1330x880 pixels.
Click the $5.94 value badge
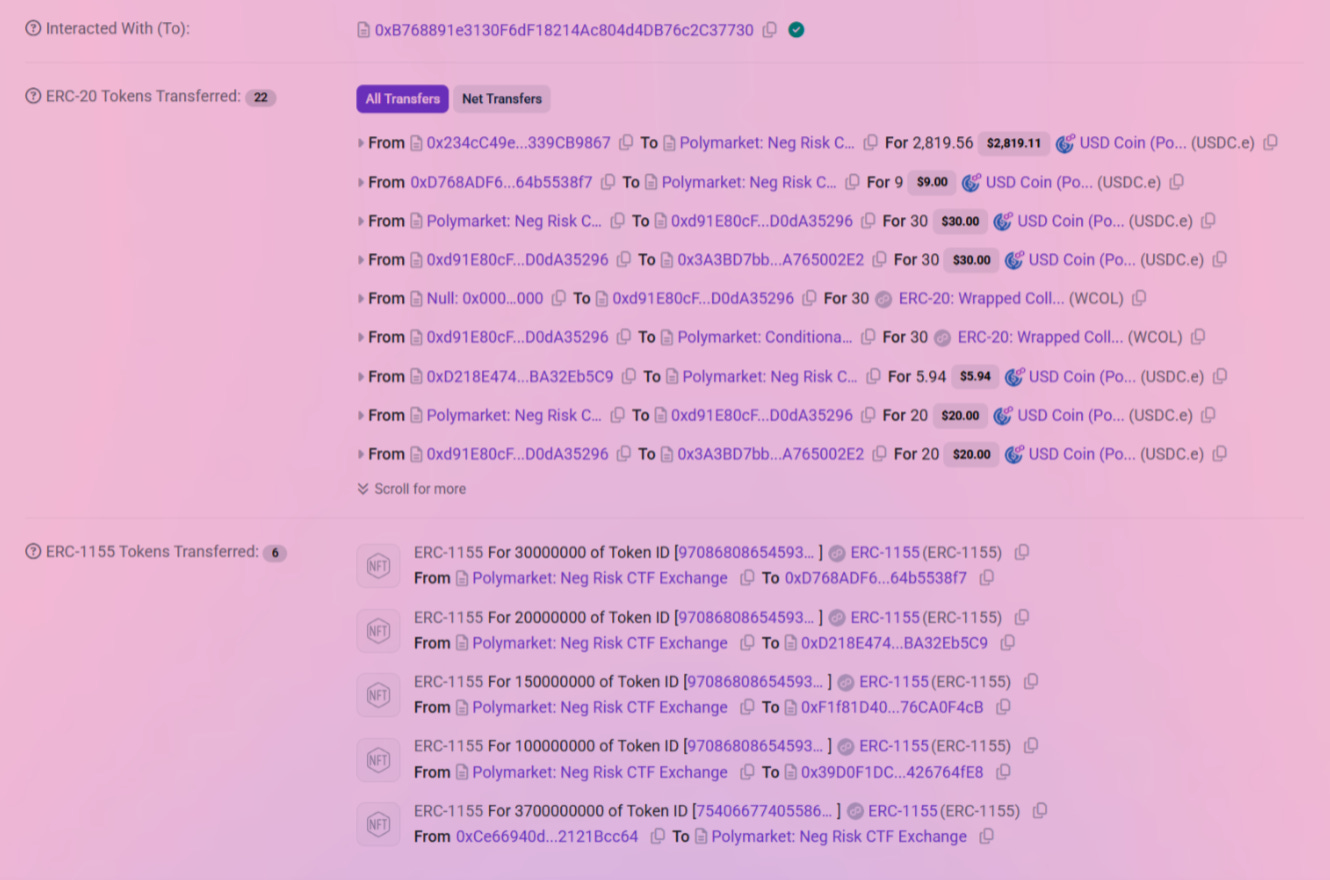(x=975, y=377)
